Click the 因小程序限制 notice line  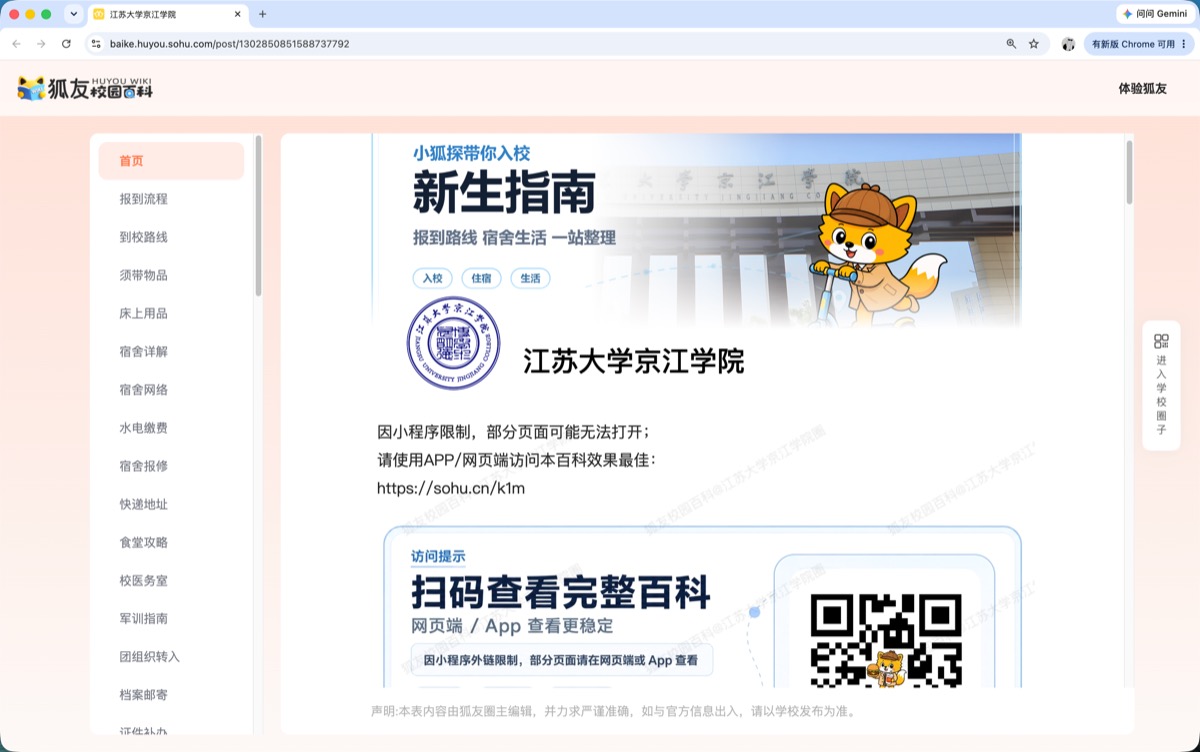pos(514,432)
